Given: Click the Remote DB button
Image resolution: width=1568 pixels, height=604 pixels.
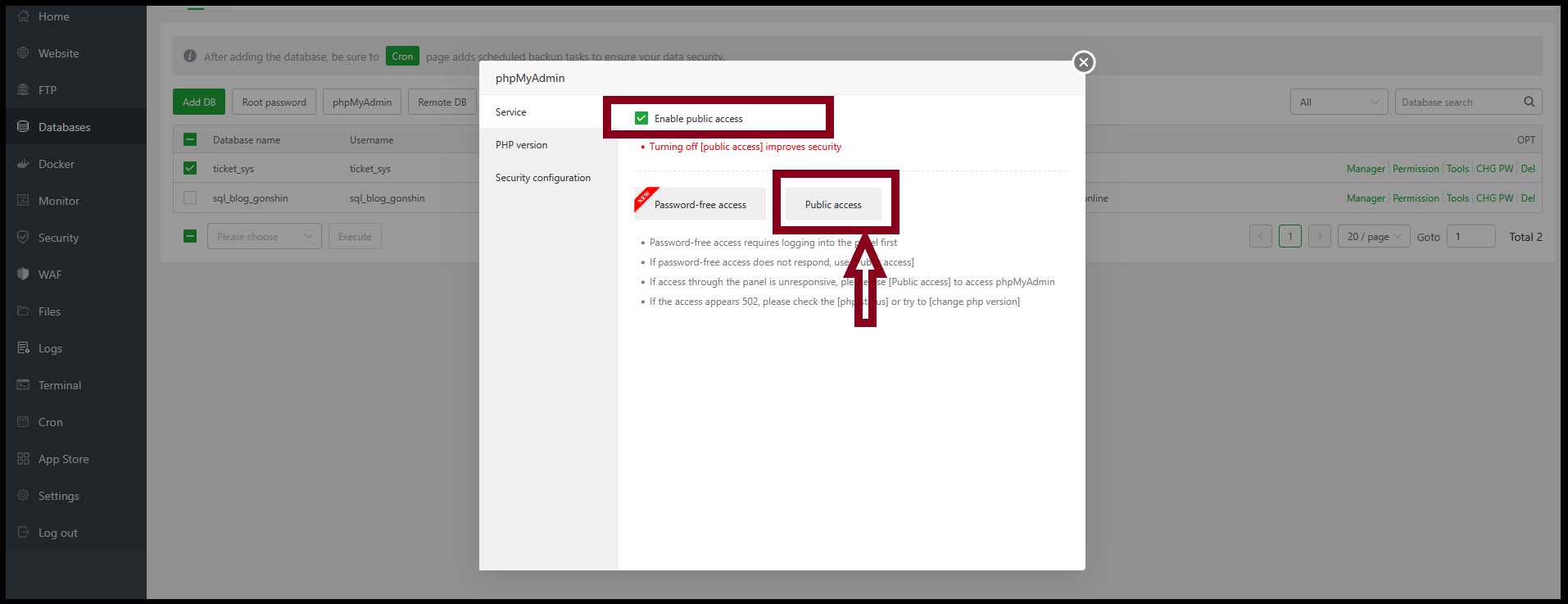Looking at the screenshot, I should tap(442, 102).
